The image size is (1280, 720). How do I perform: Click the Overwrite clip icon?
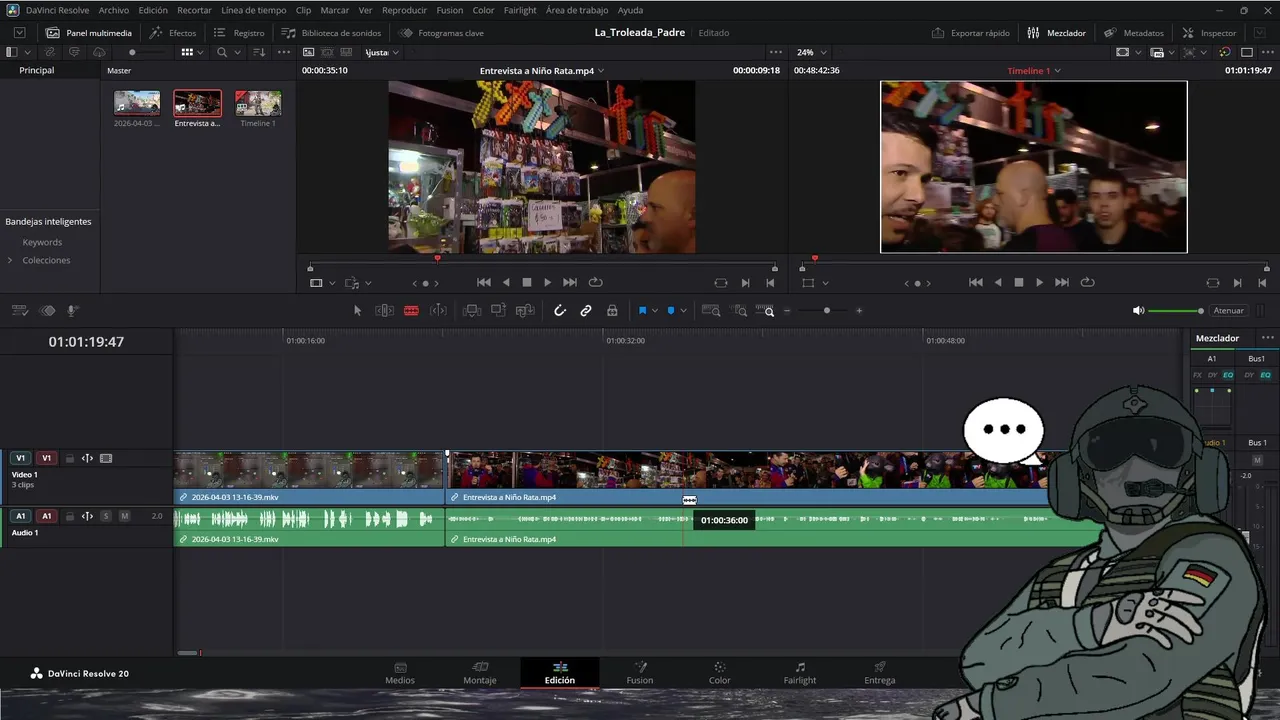[x=498, y=311]
